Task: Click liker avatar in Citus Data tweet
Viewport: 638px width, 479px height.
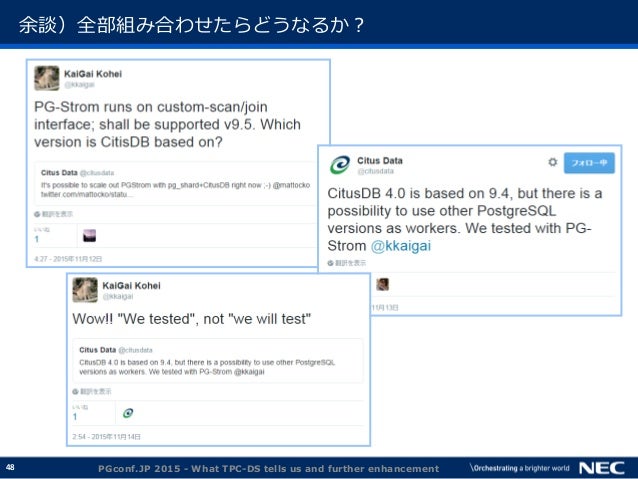Action: pyautogui.click(x=382, y=284)
